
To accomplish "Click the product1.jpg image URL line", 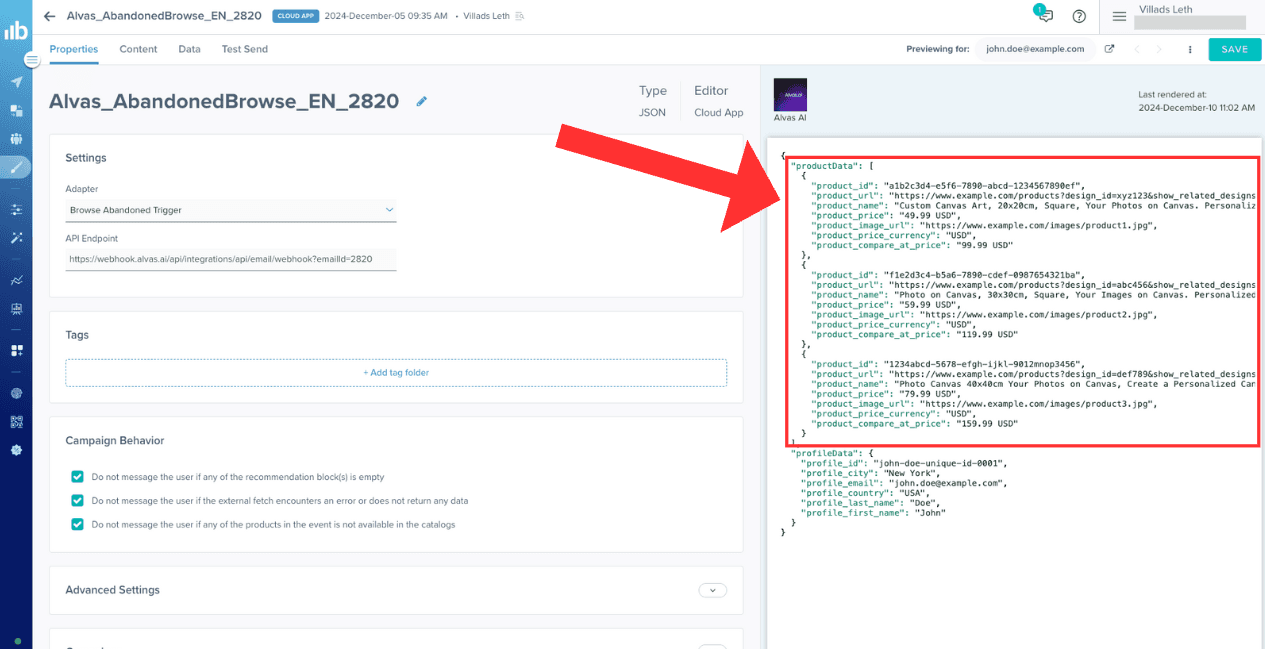I will point(984,225).
